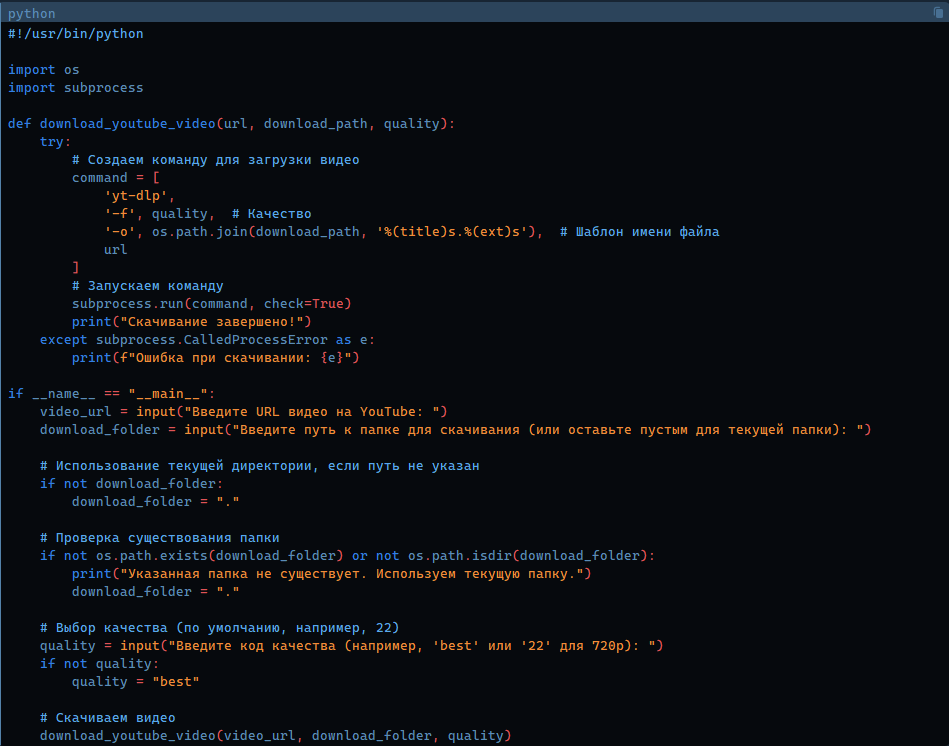
Task: Click the comment '# Скачиваем видео'
Action: point(108,718)
